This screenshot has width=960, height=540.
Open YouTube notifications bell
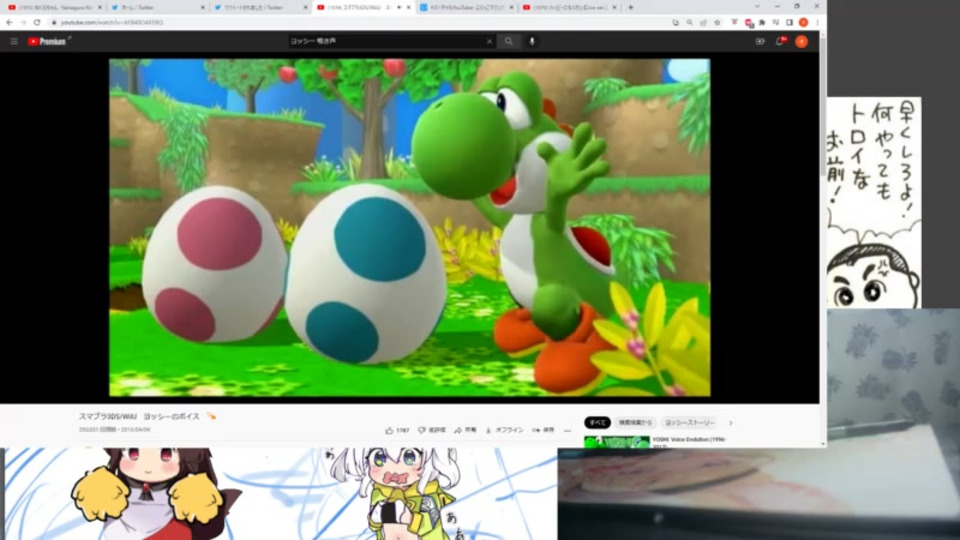780,42
